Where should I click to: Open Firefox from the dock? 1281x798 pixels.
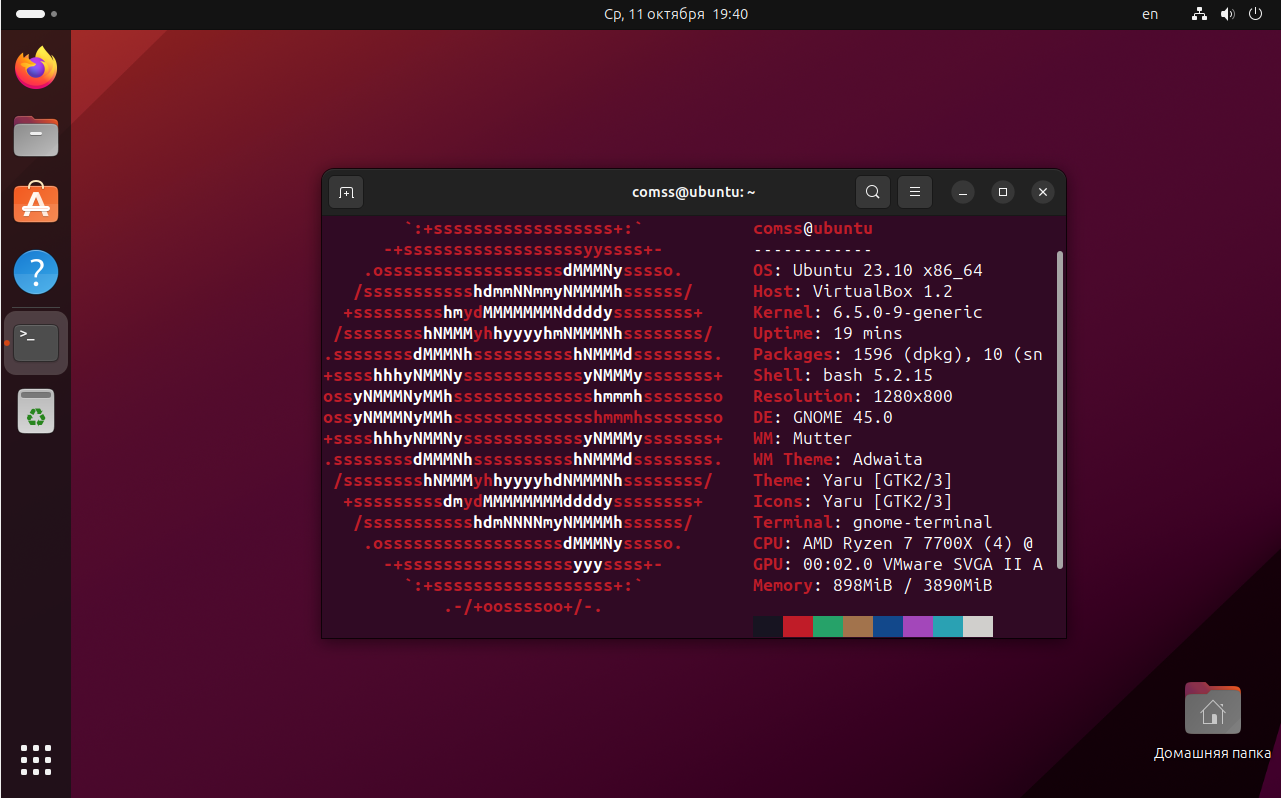(x=36, y=68)
